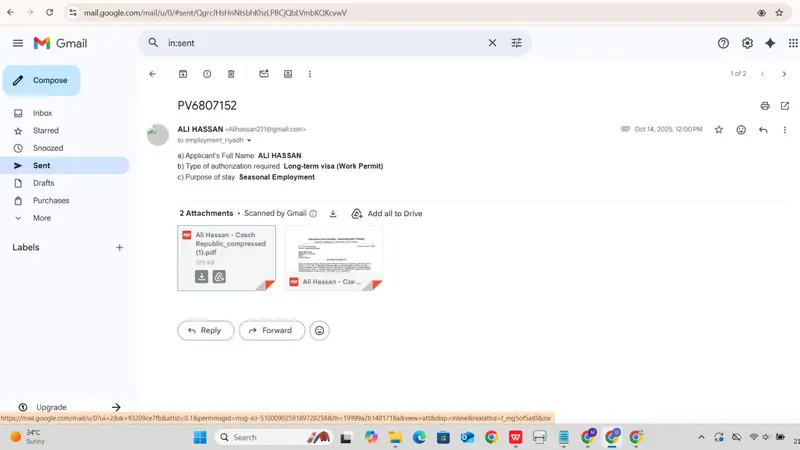This screenshot has width=800, height=450.
Task: Click the sender avatar picture
Action: pos(158,135)
